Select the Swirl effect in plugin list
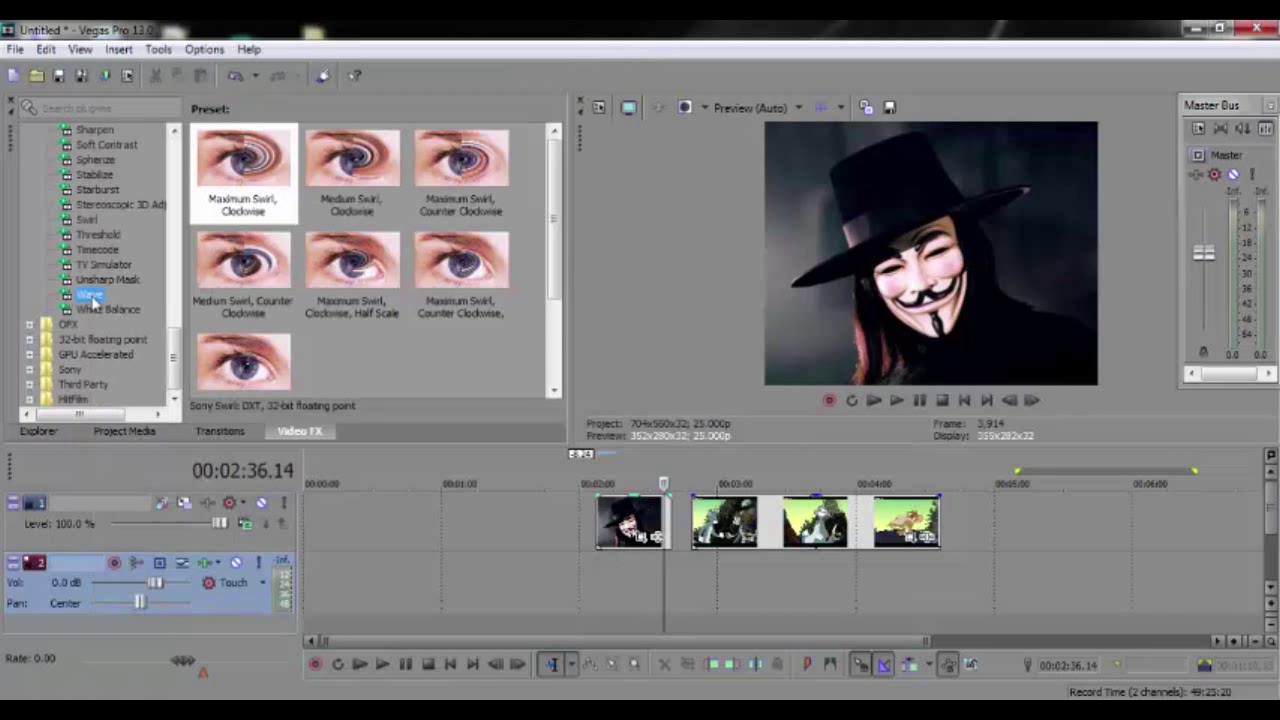The height and width of the screenshot is (720, 1280). (x=87, y=220)
